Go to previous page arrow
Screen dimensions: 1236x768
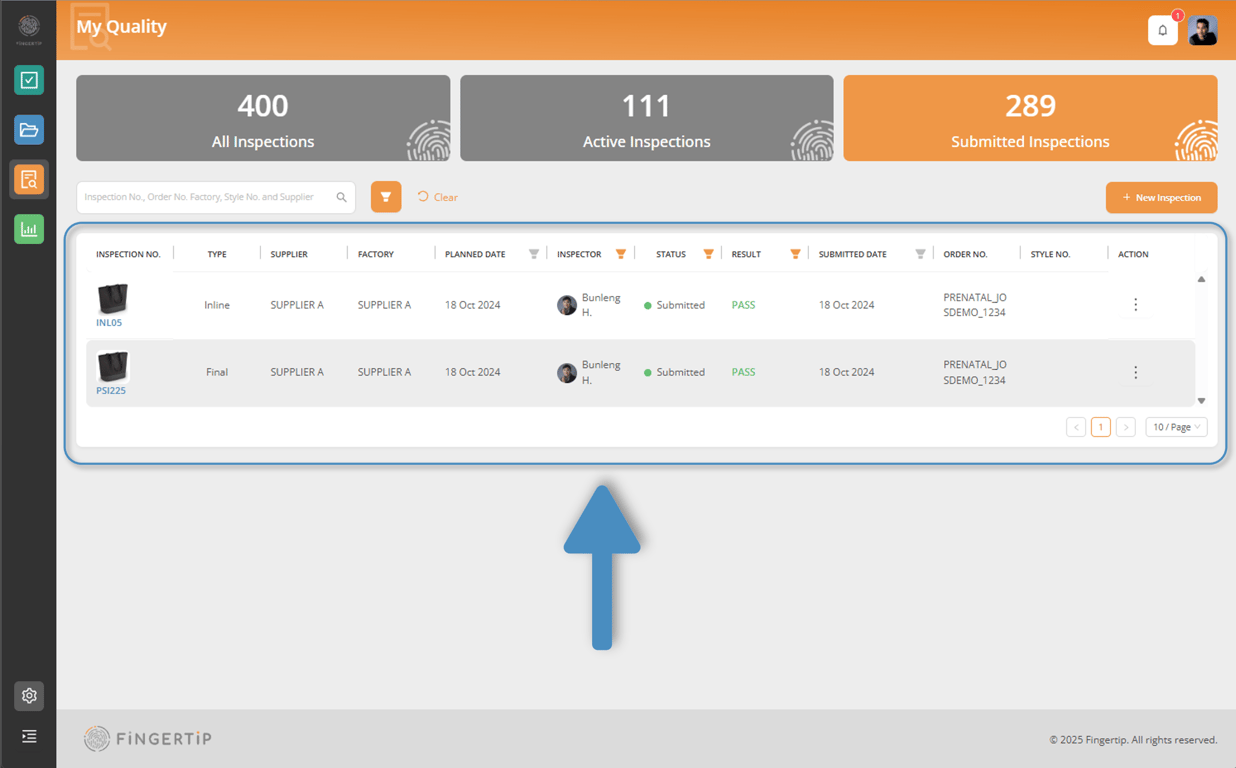[x=1076, y=427]
